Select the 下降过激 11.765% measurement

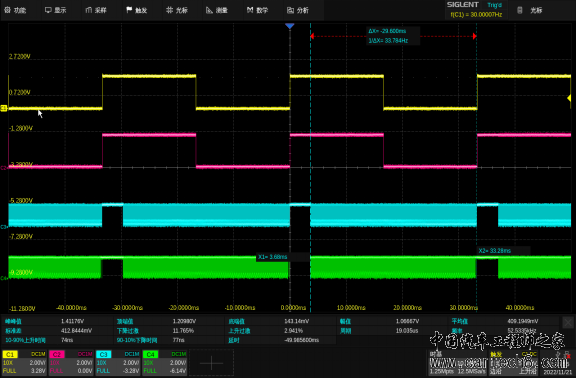170,331
